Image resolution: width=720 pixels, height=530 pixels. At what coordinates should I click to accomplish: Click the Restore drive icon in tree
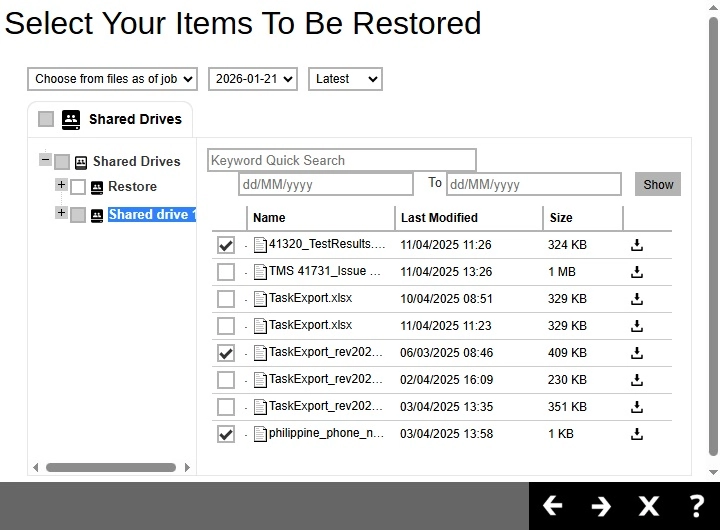coord(97,187)
